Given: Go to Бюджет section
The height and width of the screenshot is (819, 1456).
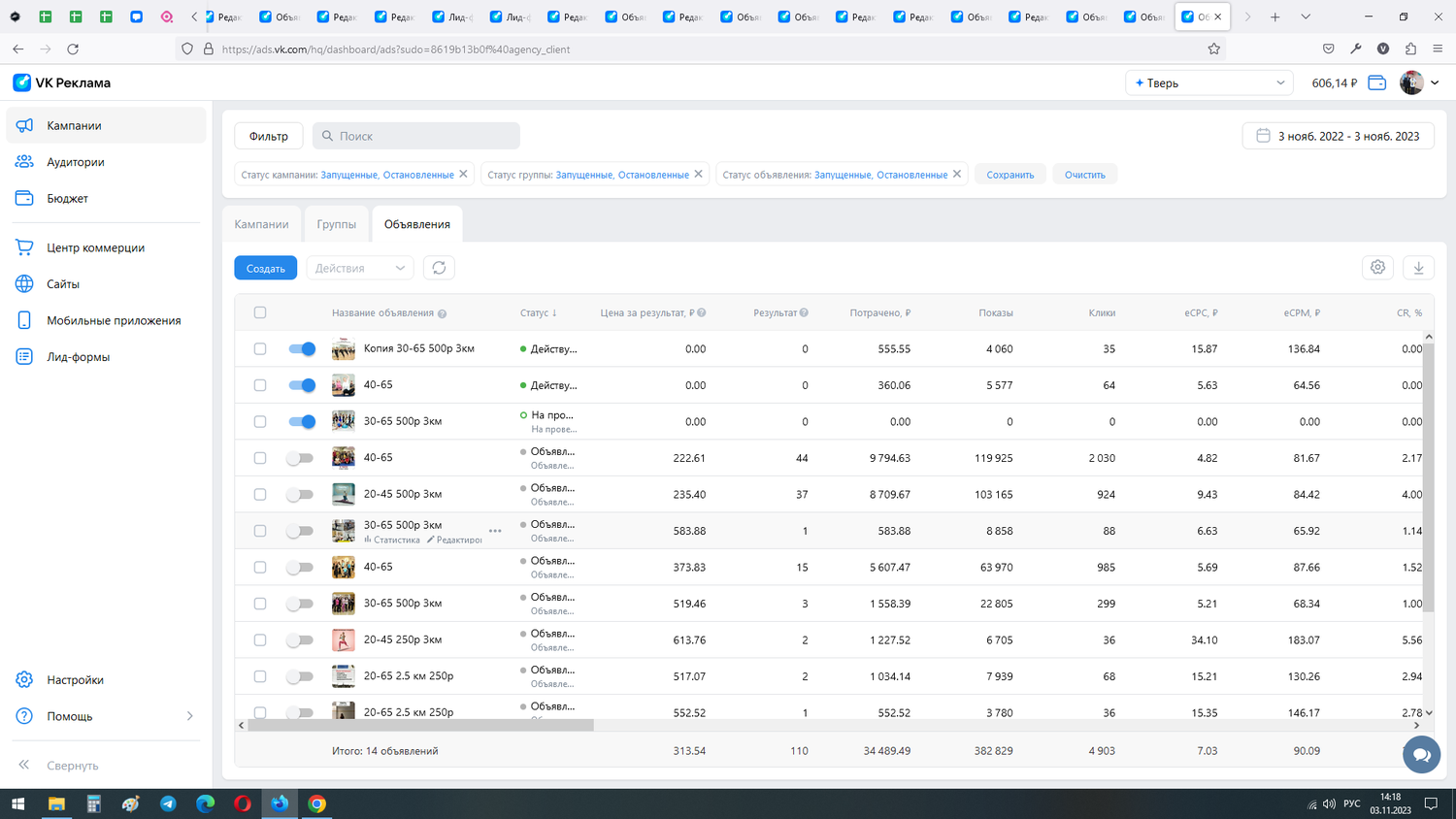Looking at the screenshot, I should click(x=106, y=198).
